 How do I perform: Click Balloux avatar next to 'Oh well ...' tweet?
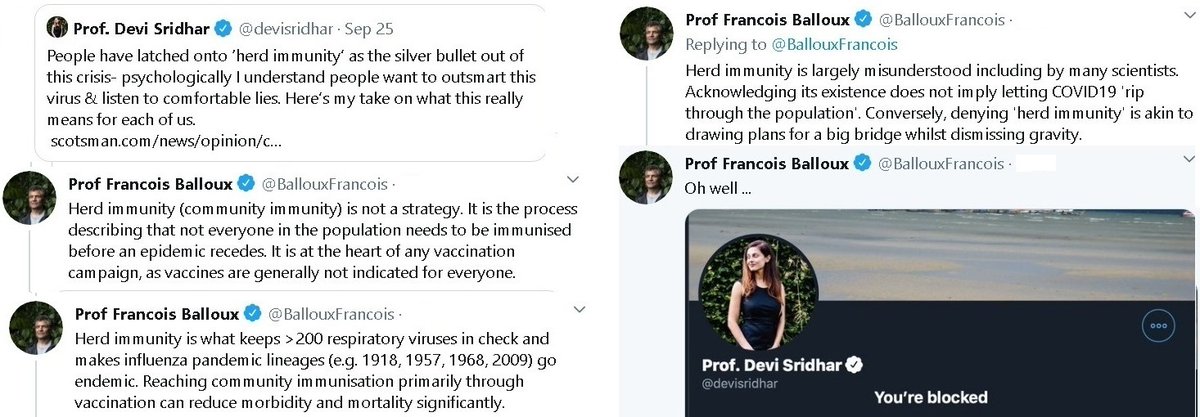pos(647,177)
